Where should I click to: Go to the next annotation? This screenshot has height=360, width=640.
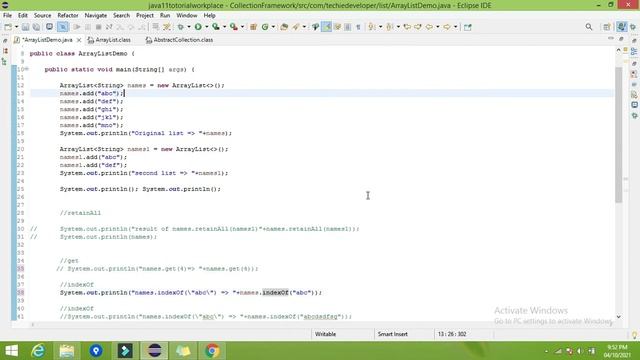click(371, 27)
